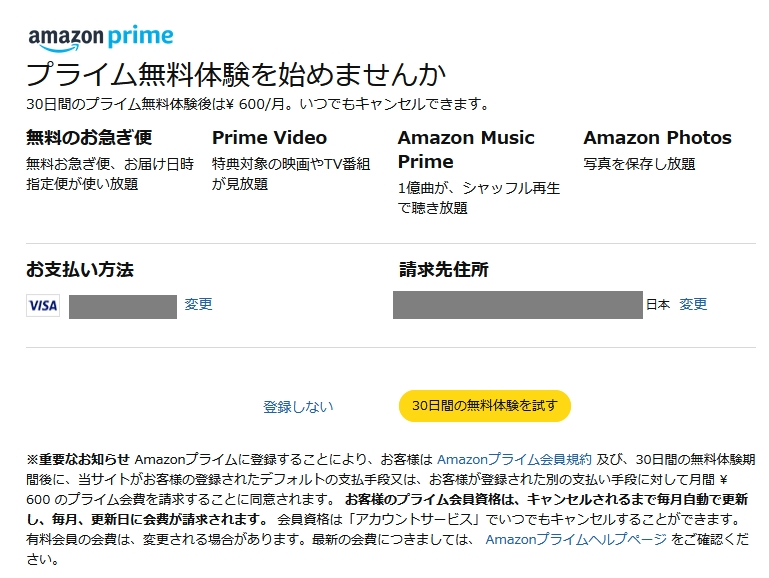Click the Amazon Prime logo

[100, 38]
